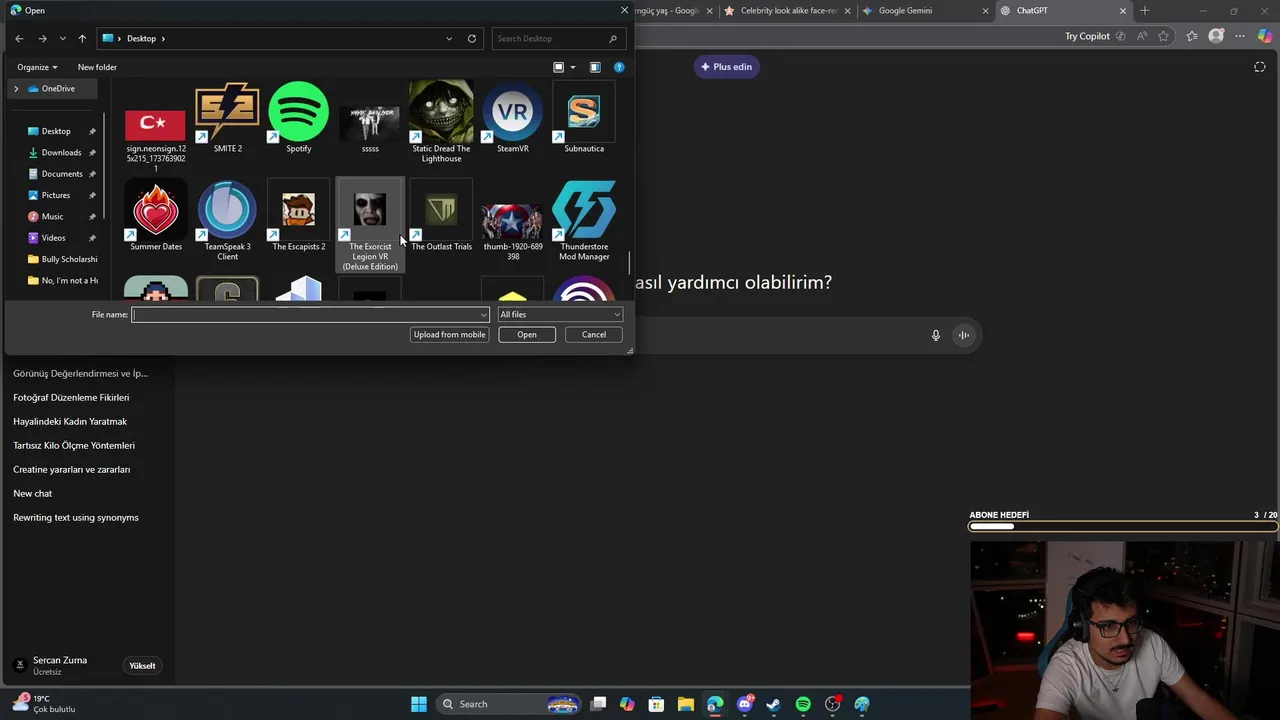Refresh the Desktop folder listing

click(472, 38)
